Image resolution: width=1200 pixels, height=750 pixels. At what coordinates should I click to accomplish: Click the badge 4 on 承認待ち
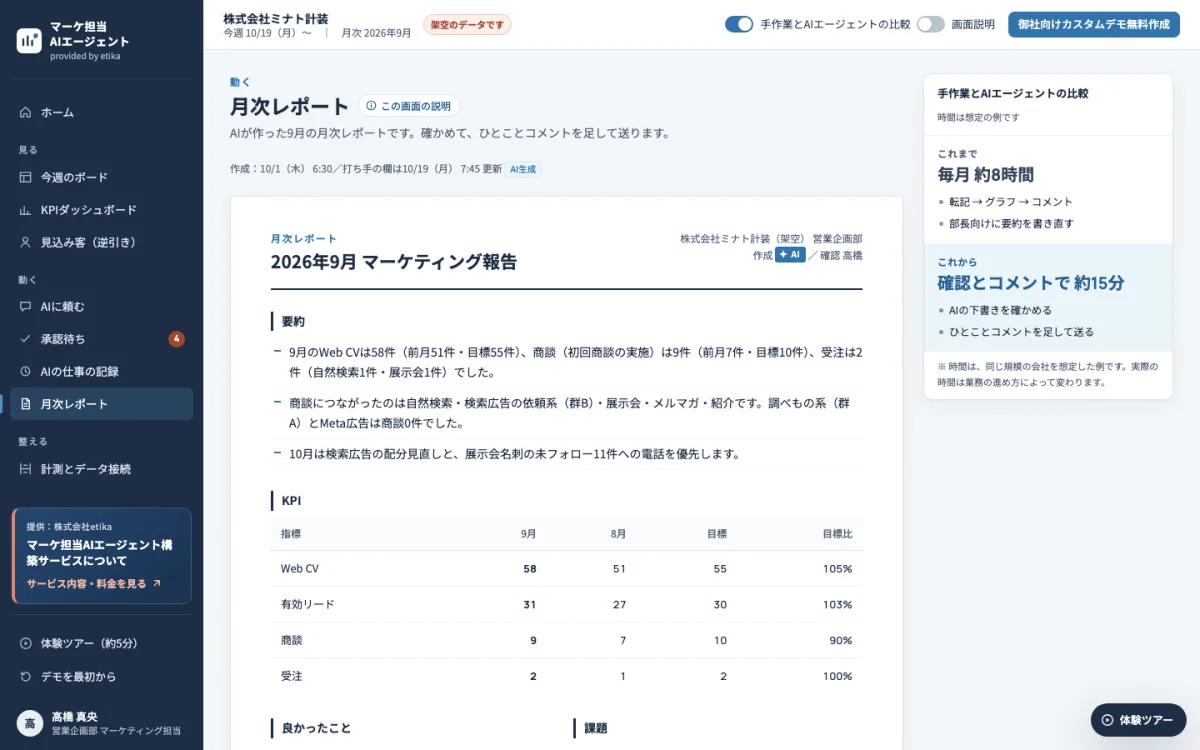pyautogui.click(x=177, y=339)
